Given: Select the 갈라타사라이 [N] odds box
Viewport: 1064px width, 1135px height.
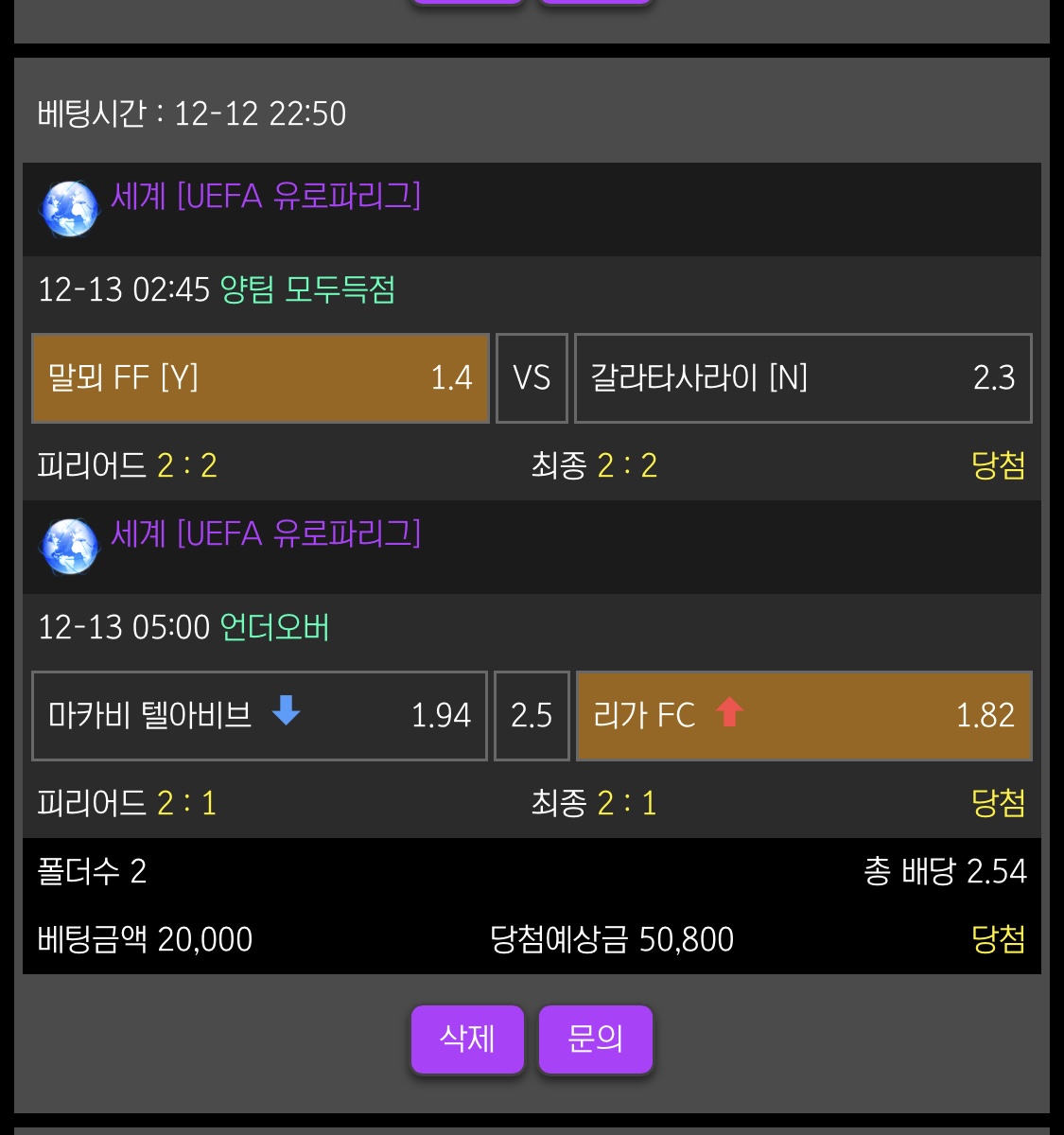Looking at the screenshot, I should pos(802,378).
